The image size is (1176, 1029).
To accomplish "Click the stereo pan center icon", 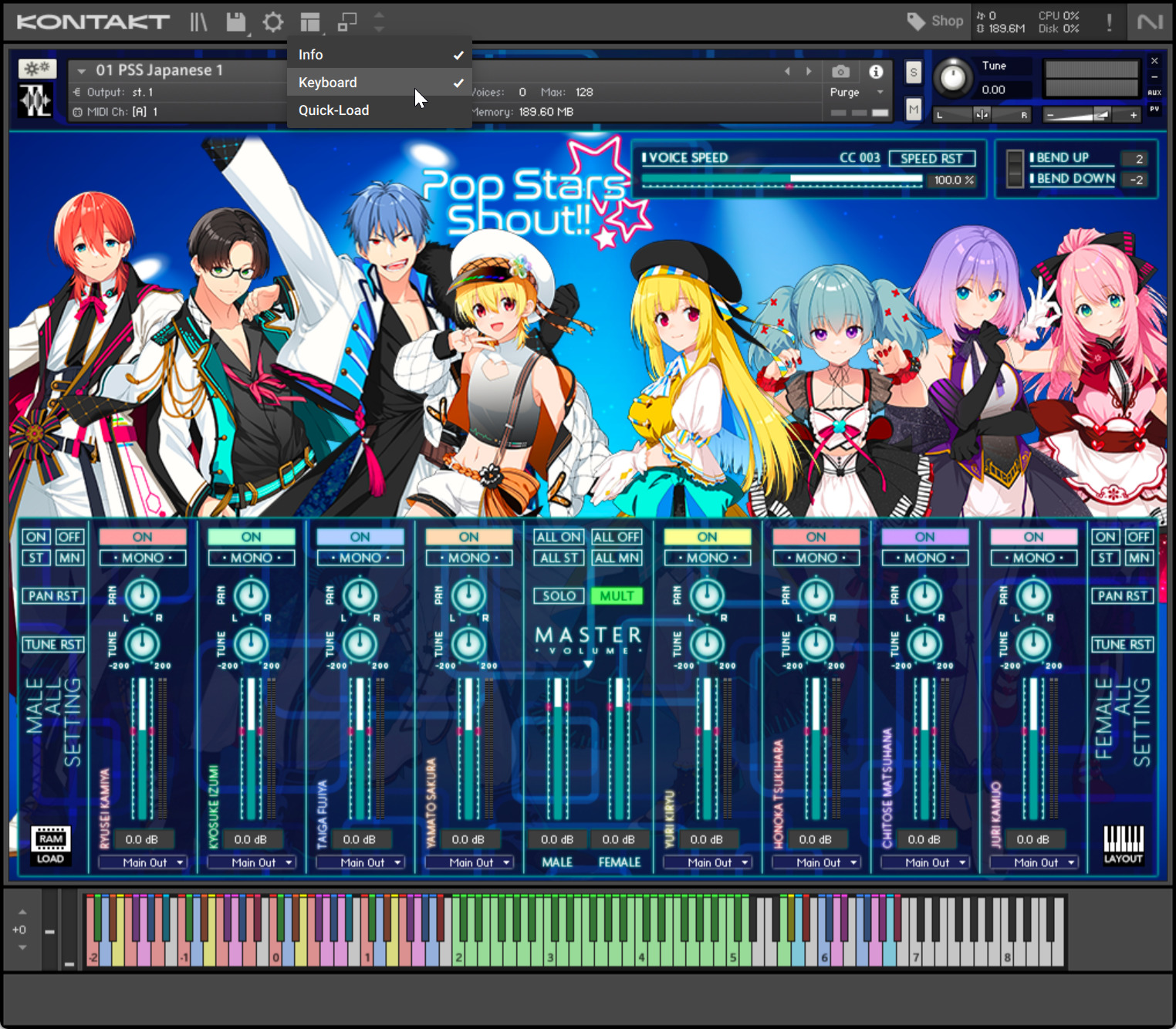I will (x=982, y=115).
